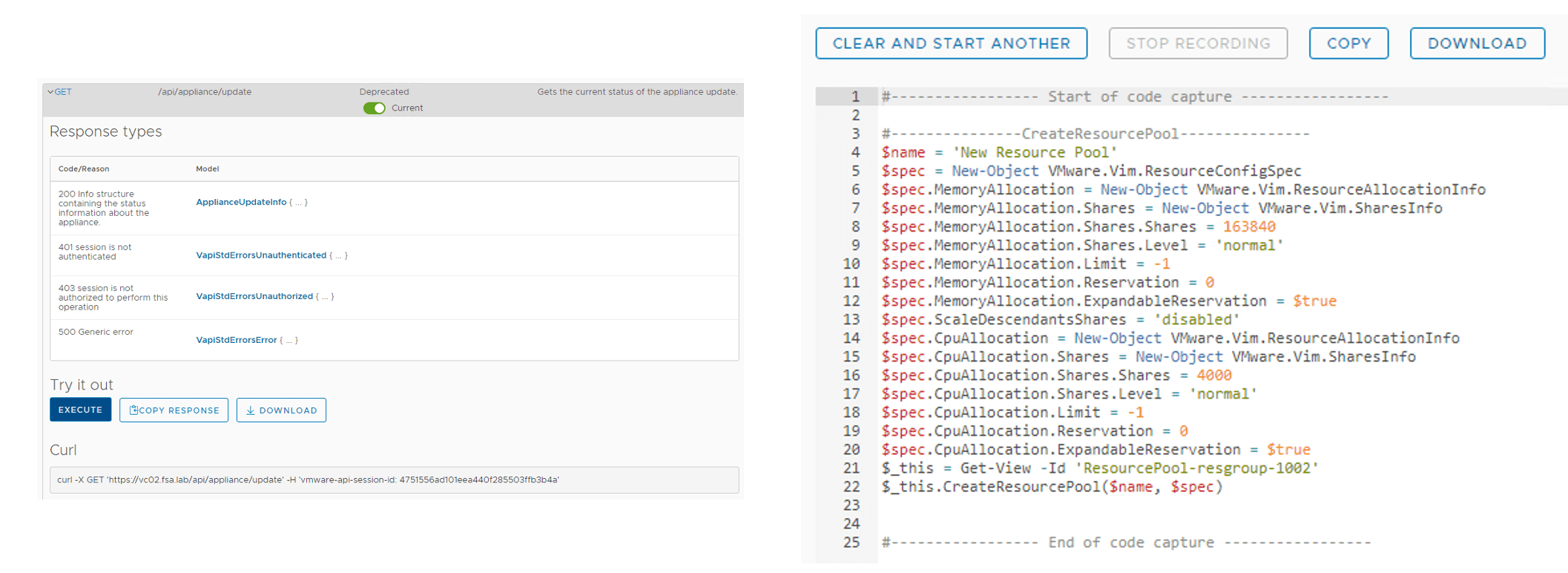
Task: Click Clear and Start Another button
Action: point(951,43)
